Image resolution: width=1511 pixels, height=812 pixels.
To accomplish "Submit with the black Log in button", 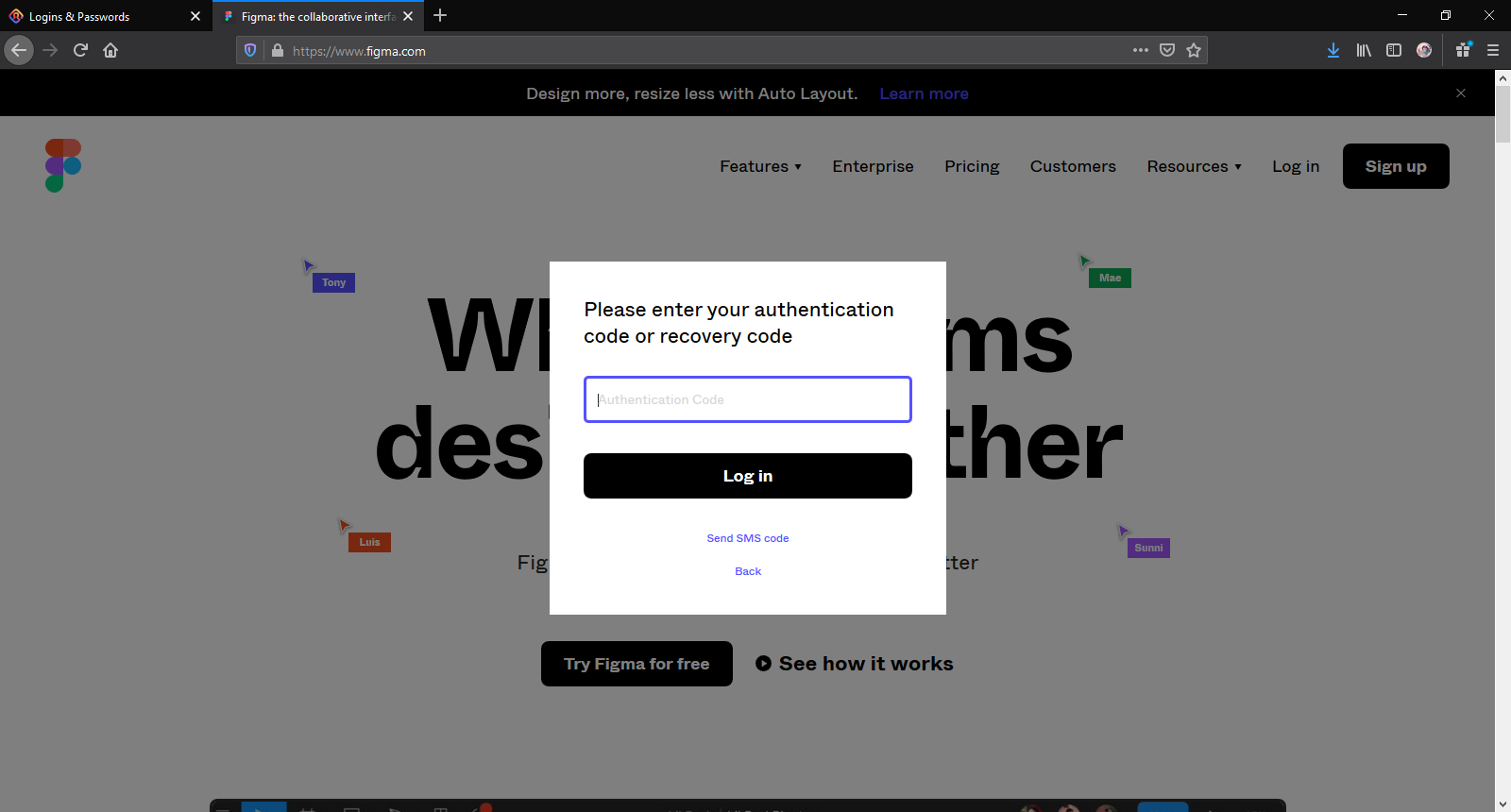I will tap(748, 476).
